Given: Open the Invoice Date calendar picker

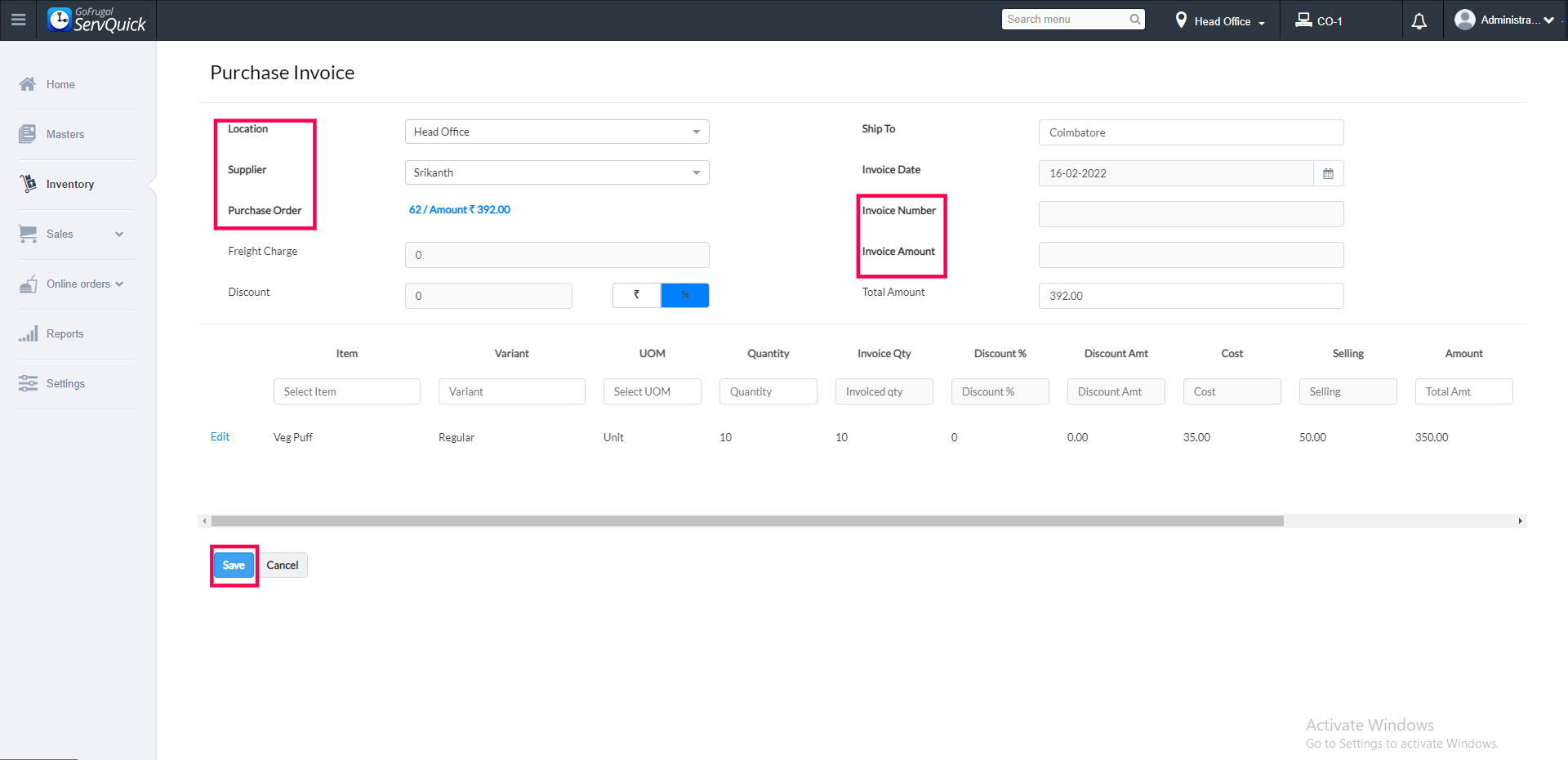Looking at the screenshot, I should click(1329, 173).
